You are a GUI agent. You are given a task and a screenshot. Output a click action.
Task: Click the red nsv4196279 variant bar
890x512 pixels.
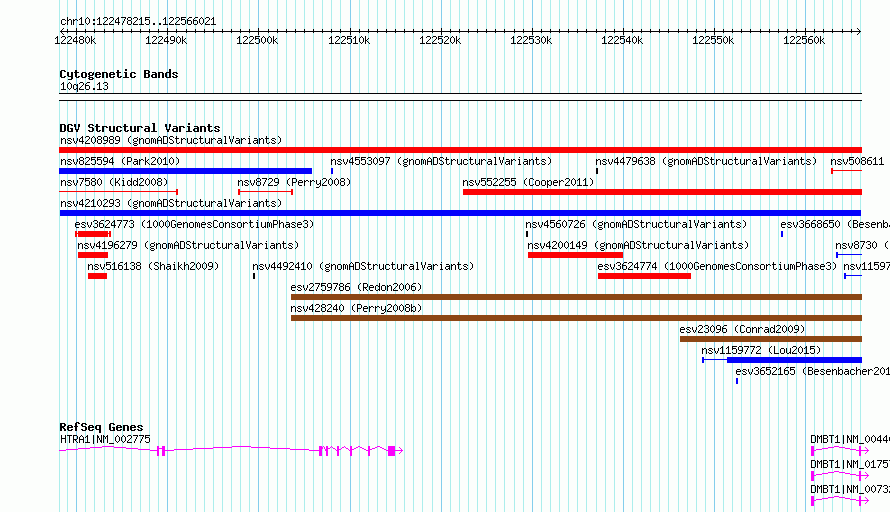tap(93, 255)
